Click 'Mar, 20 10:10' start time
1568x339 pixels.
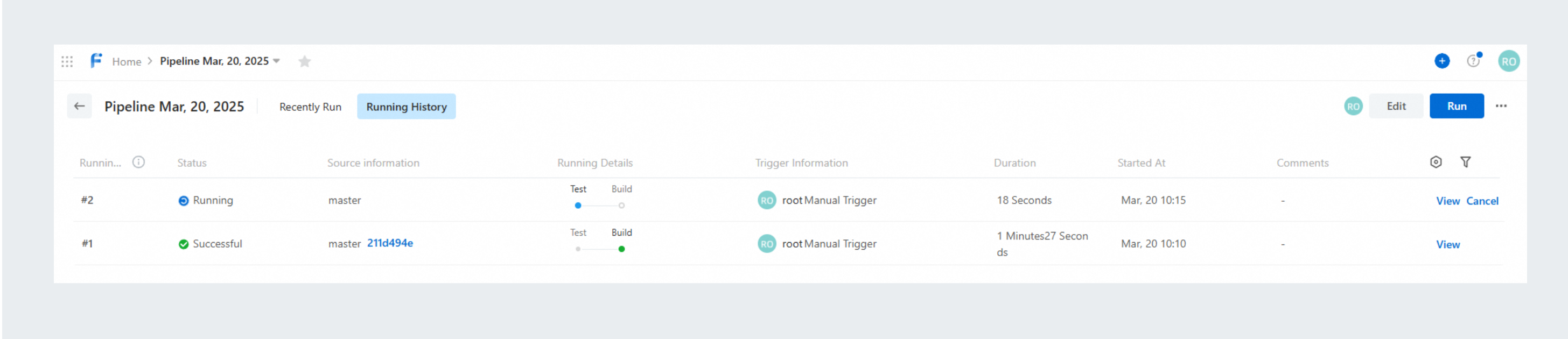click(1153, 243)
